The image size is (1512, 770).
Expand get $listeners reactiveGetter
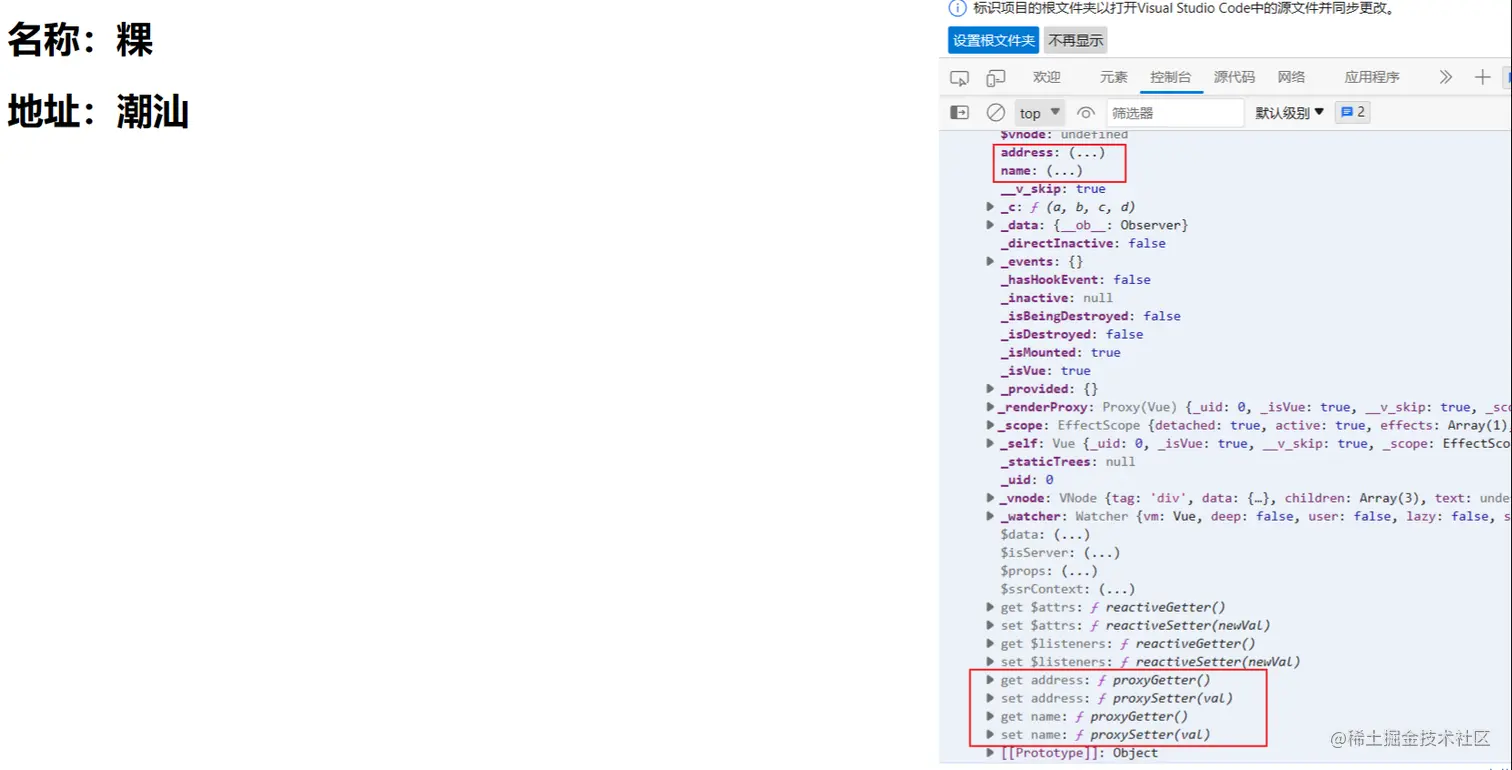tap(991, 643)
